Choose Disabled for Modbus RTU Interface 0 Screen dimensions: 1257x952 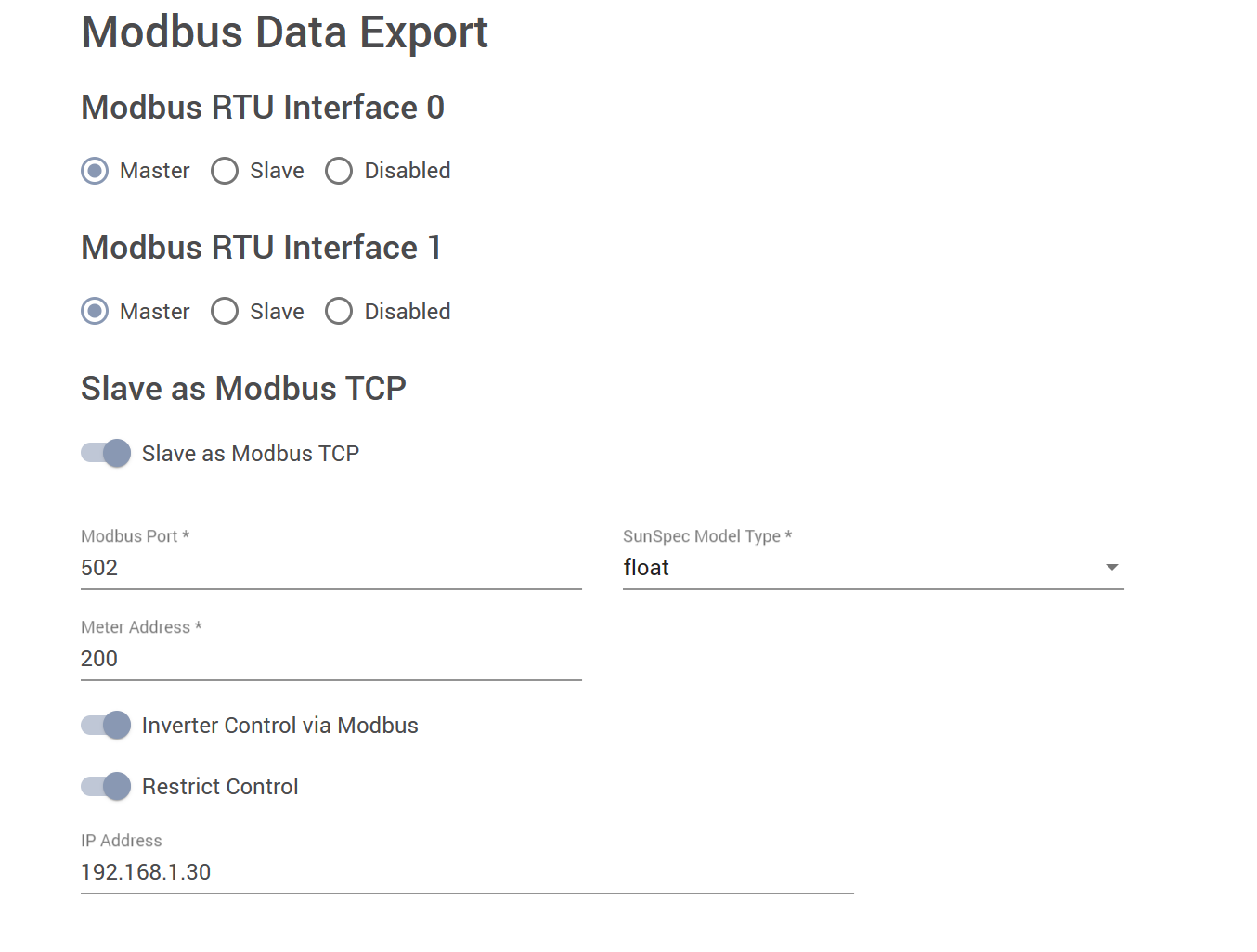(339, 171)
